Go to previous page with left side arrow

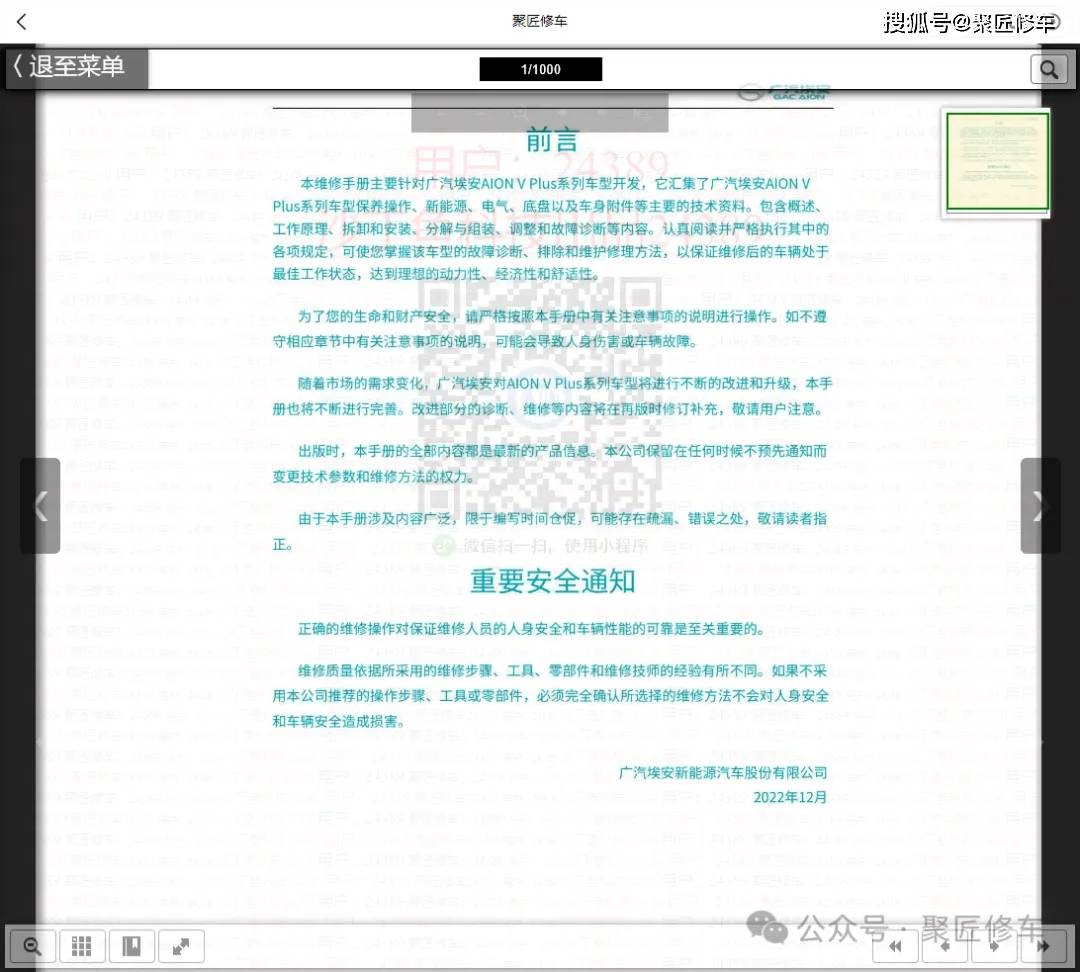pos(41,506)
